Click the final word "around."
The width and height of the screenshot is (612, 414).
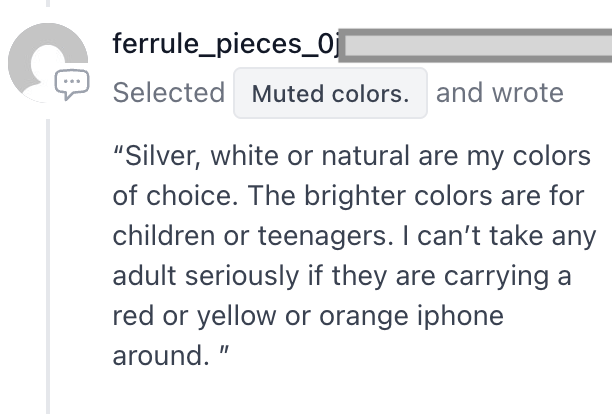(x=161, y=356)
